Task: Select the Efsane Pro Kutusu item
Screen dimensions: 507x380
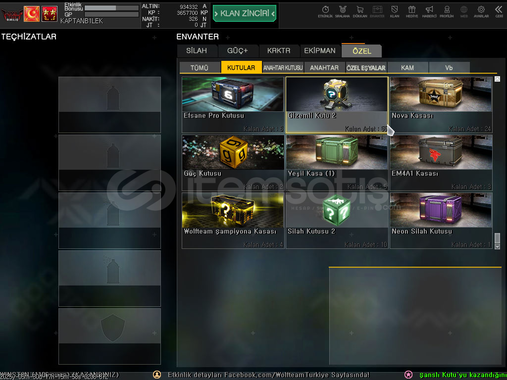Action: (x=233, y=105)
